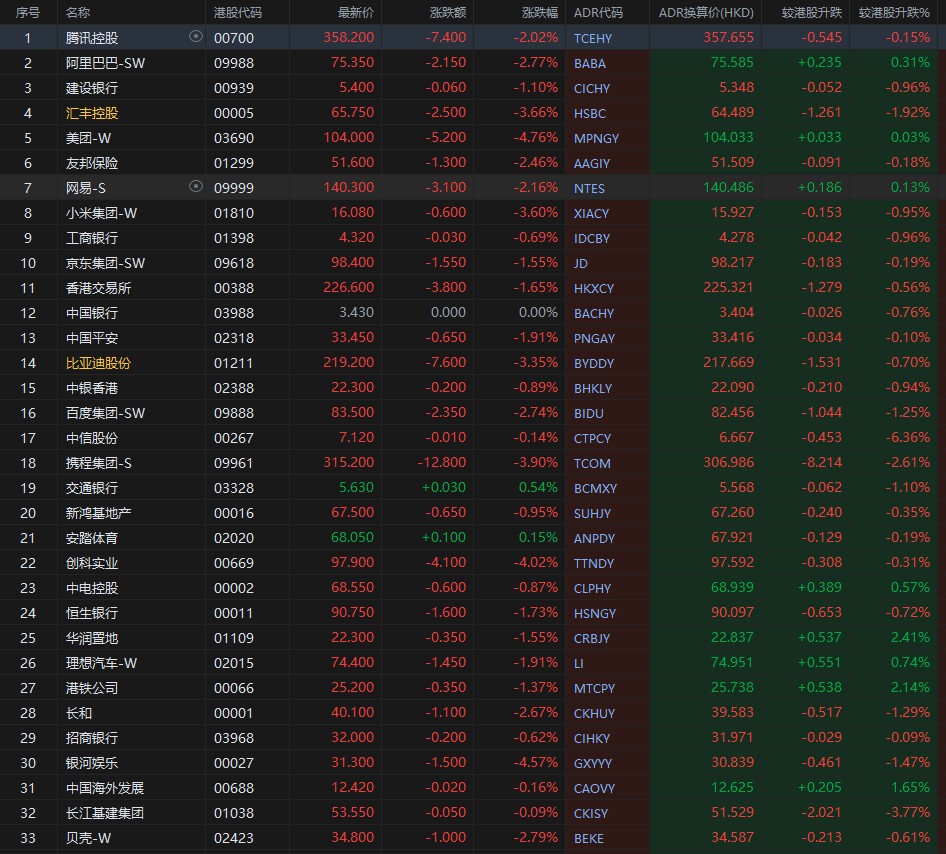Click the 中信股份 stock name
Viewport: 946px width, 854px height.
92,438
